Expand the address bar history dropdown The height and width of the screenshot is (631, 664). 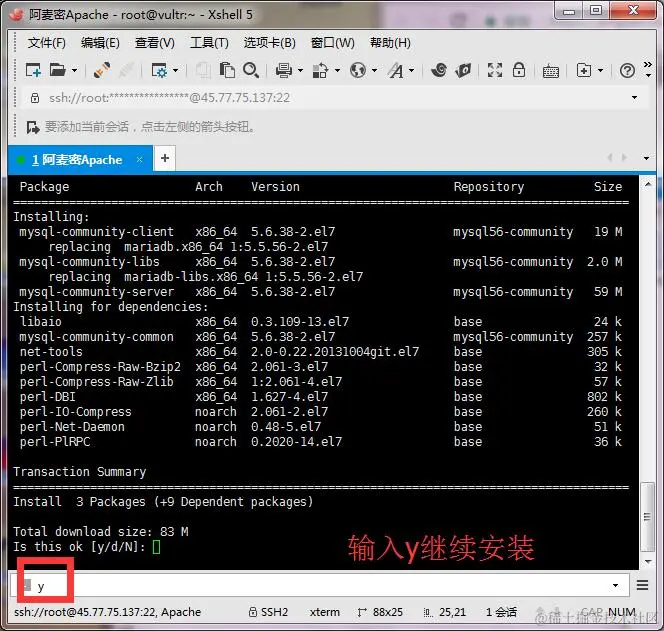pos(634,98)
